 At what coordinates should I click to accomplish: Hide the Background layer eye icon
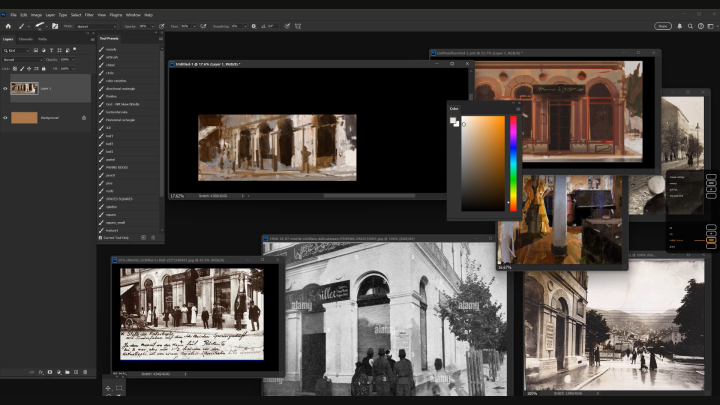pos(5,118)
